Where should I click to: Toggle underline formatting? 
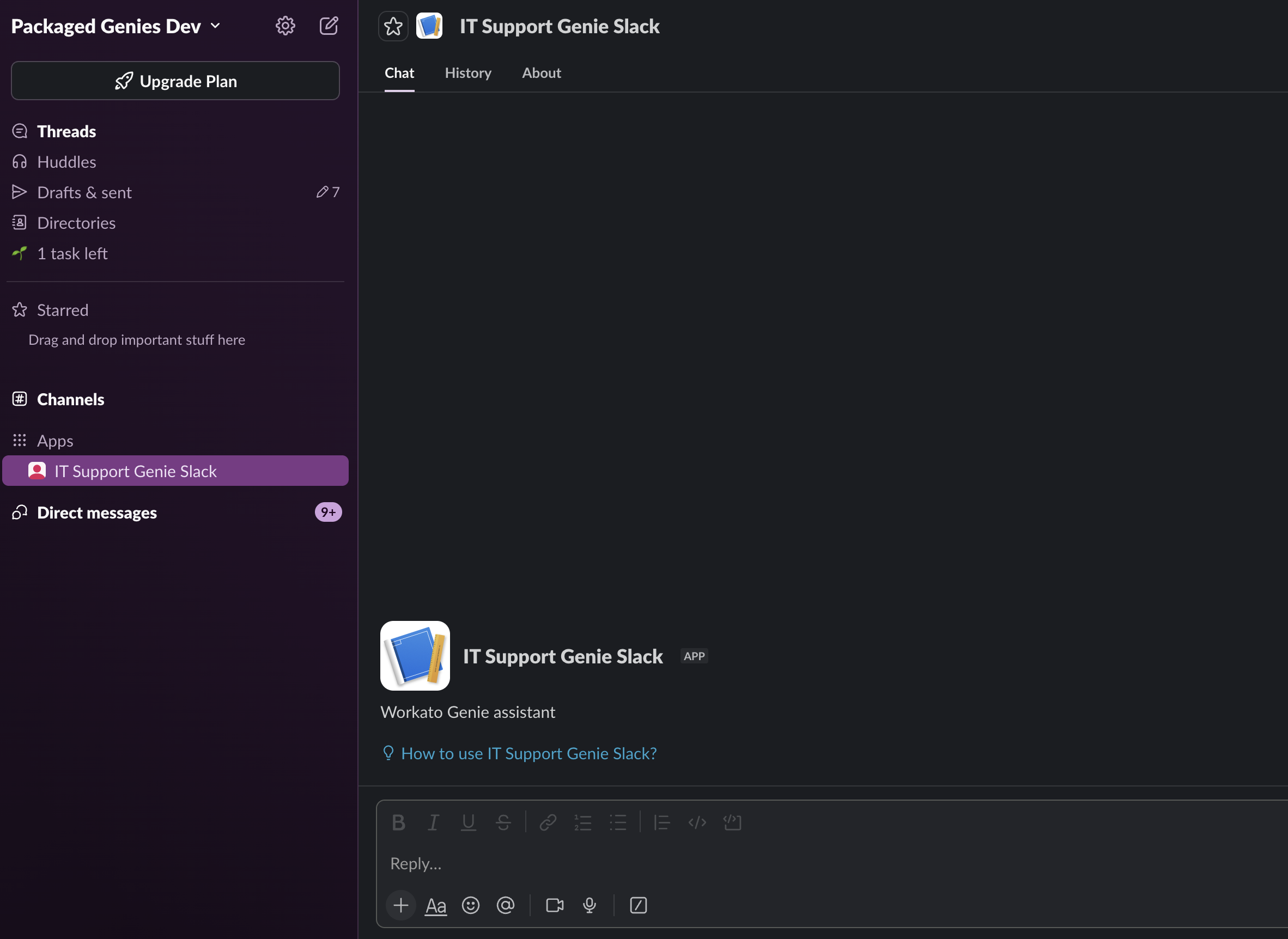(468, 822)
